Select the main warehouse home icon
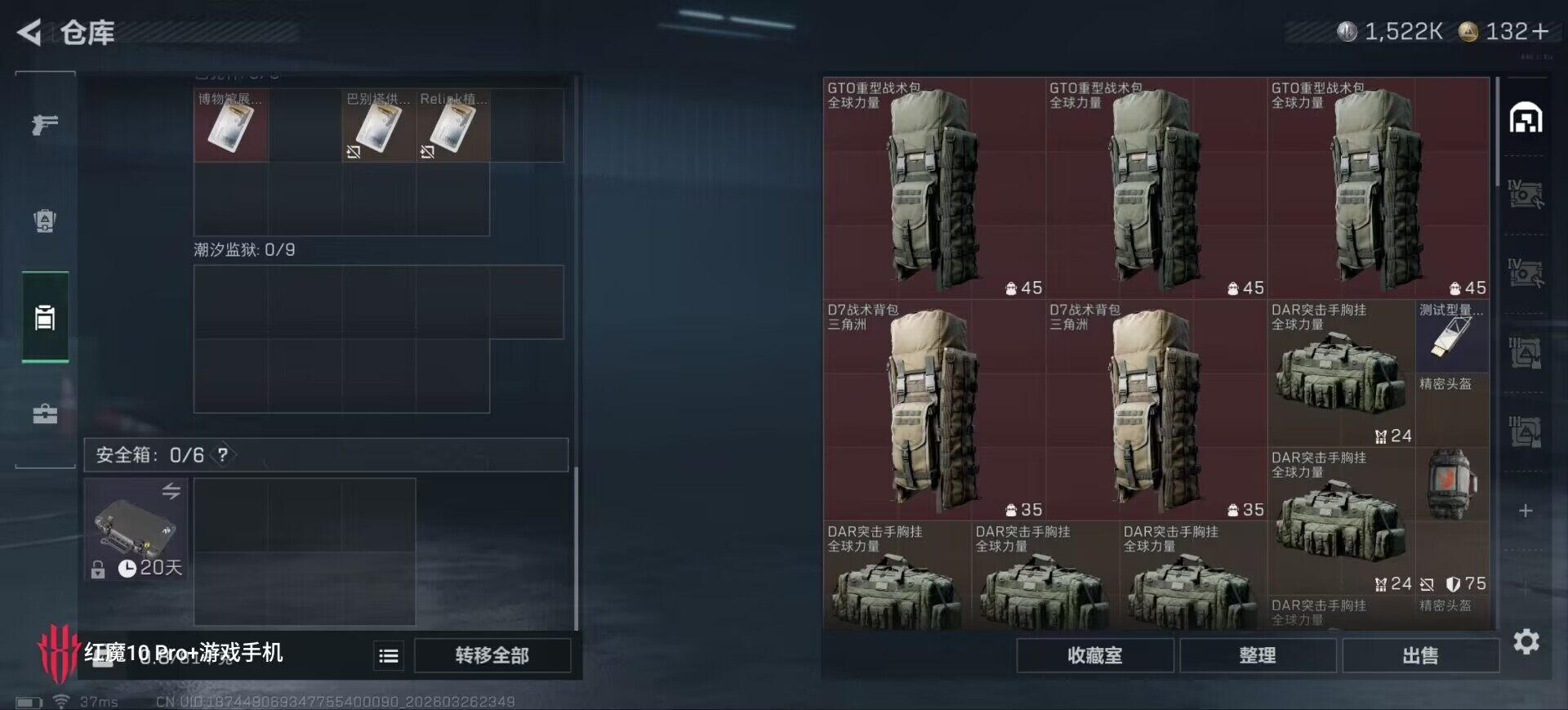Screen dimensions: 1568x710 (x=1526, y=118)
